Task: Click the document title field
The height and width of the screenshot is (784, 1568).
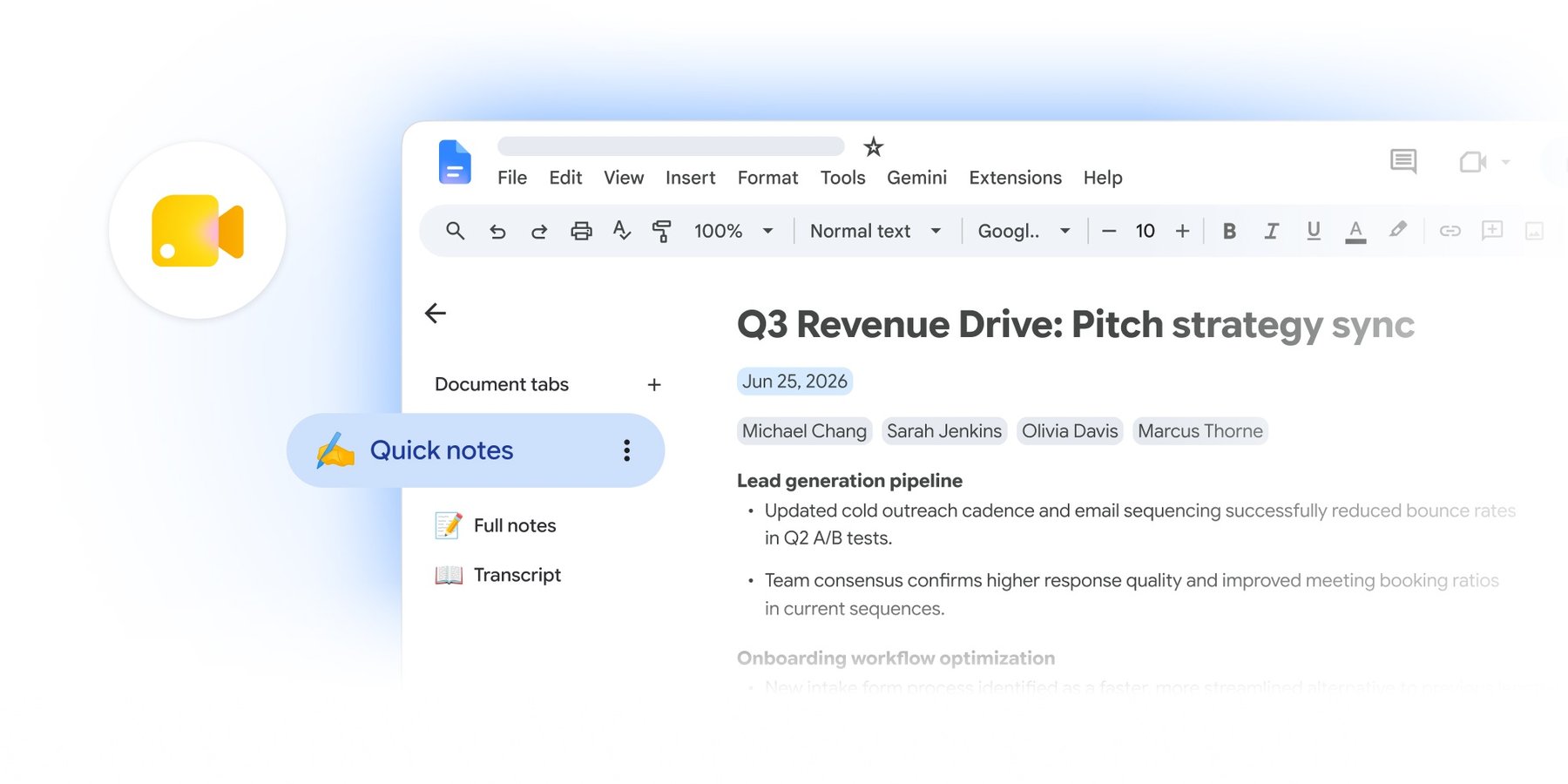Action: pyautogui.click(x=671, y=146)
